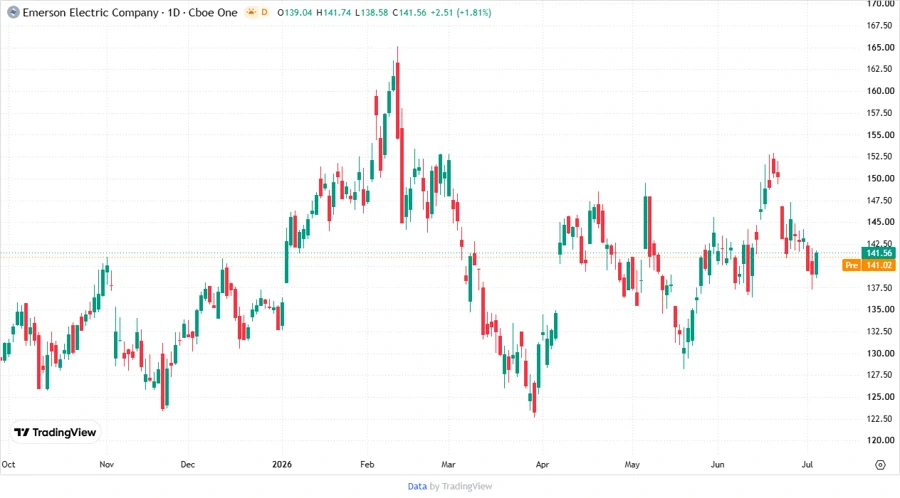Open the Data link below chart
This screenshot has height=498, width=900.
click(417, 487)
